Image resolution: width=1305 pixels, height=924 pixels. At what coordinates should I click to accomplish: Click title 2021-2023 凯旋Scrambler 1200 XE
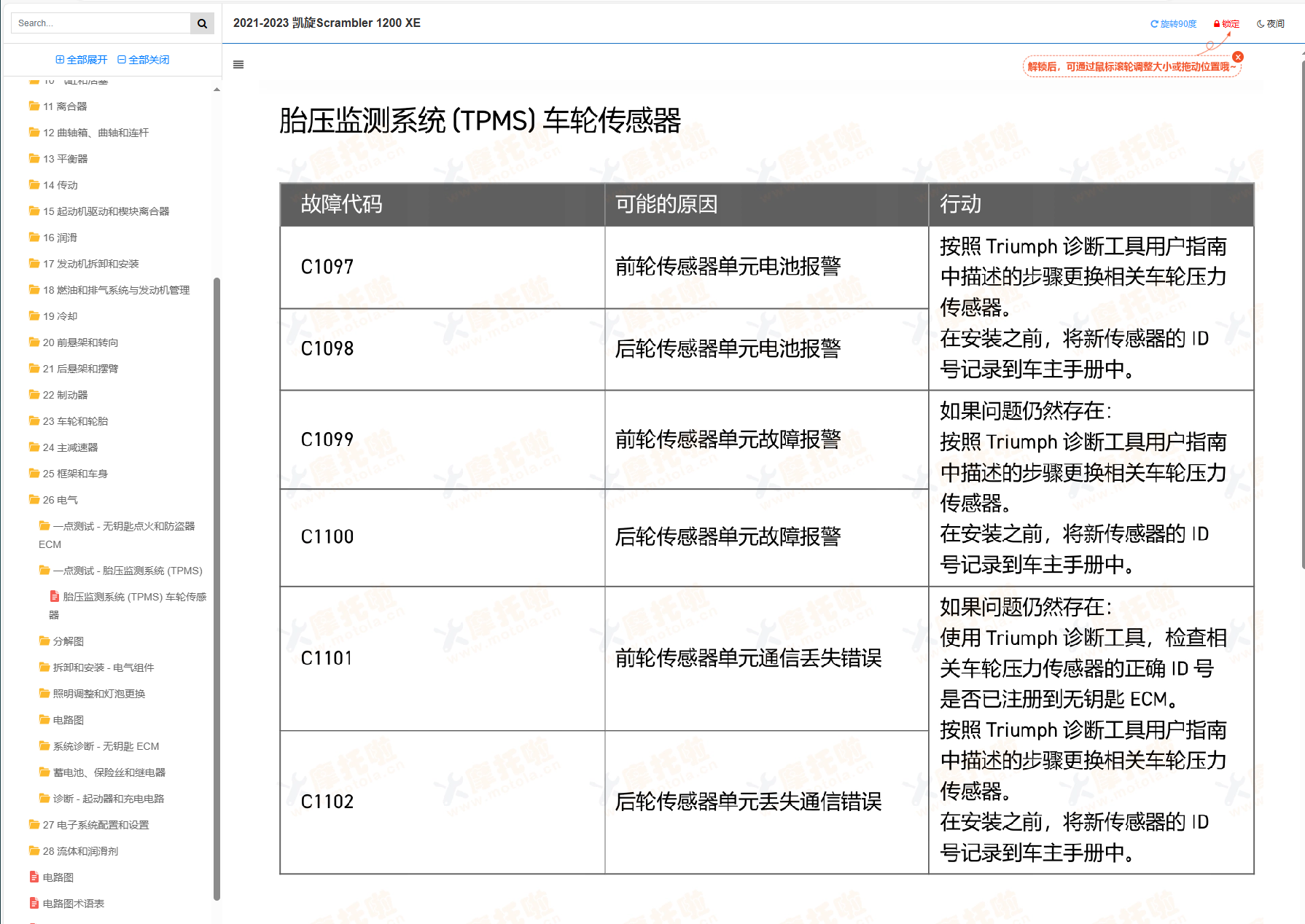[x=327, y=23]
